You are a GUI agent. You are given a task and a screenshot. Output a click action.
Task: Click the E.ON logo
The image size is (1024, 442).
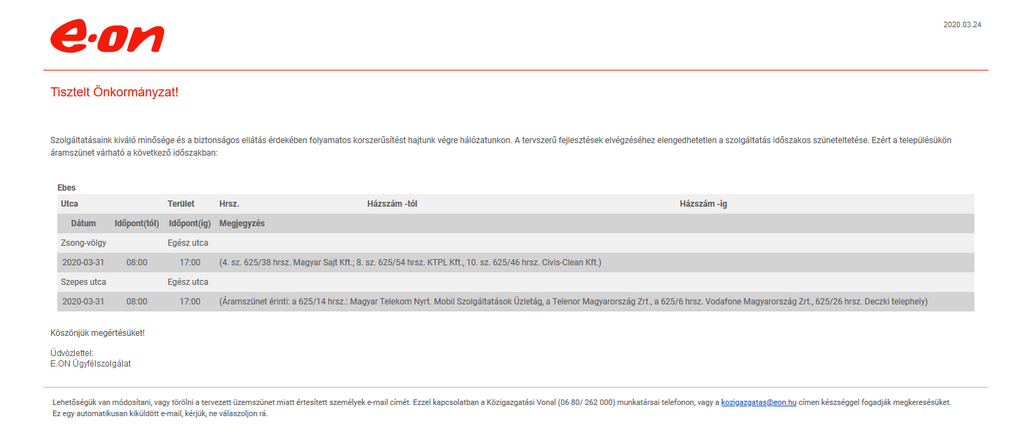coord(107,37)
